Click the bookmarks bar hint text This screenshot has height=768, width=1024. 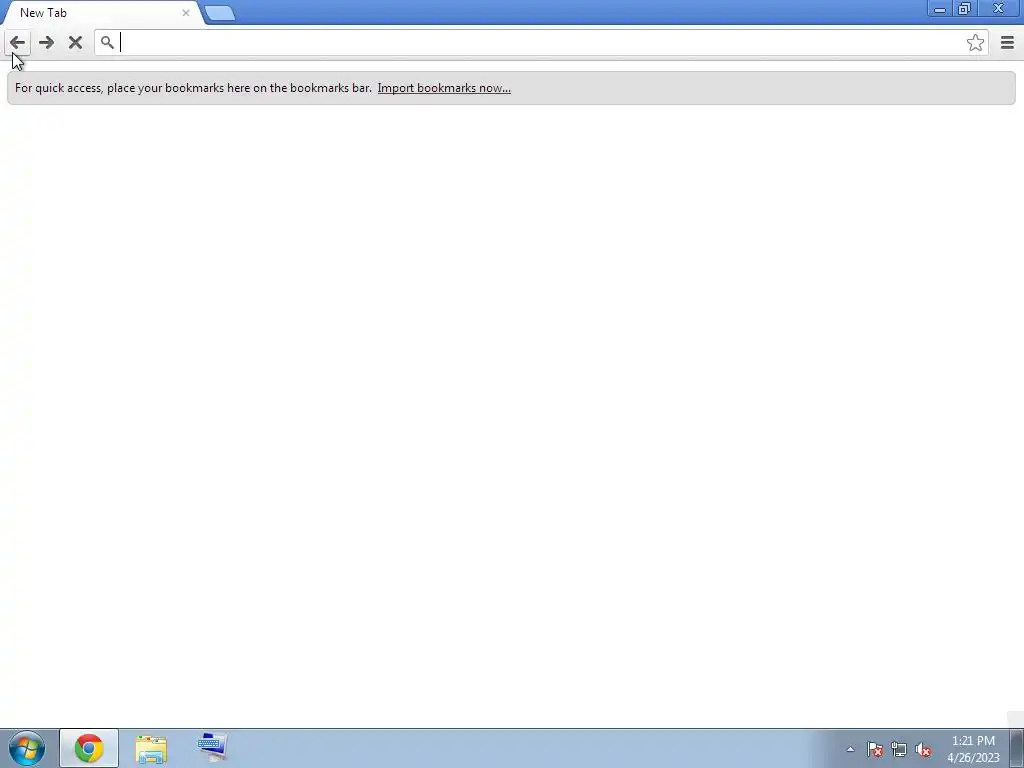[193, 88]
